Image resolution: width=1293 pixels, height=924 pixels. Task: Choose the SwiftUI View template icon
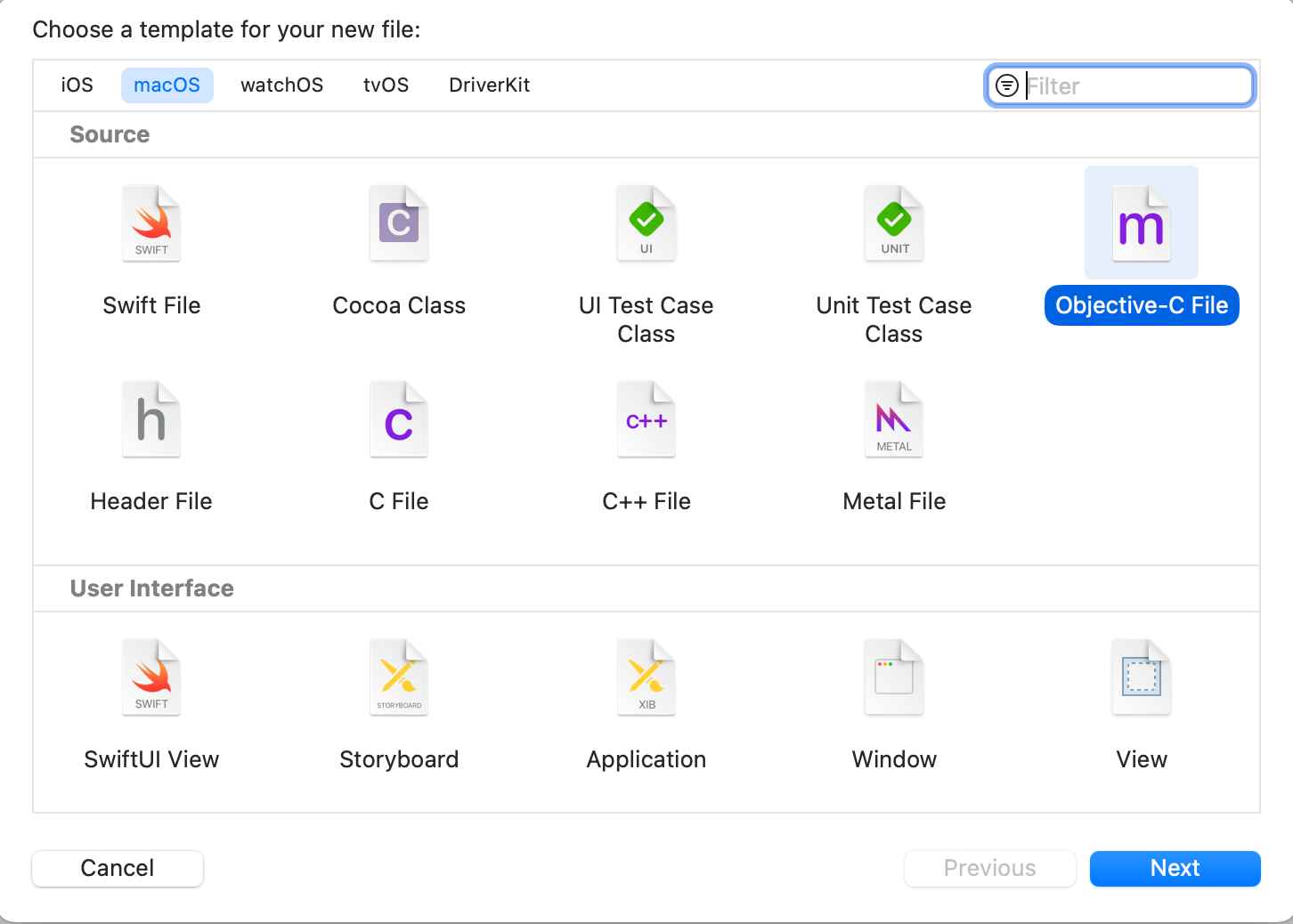point(151,677)
